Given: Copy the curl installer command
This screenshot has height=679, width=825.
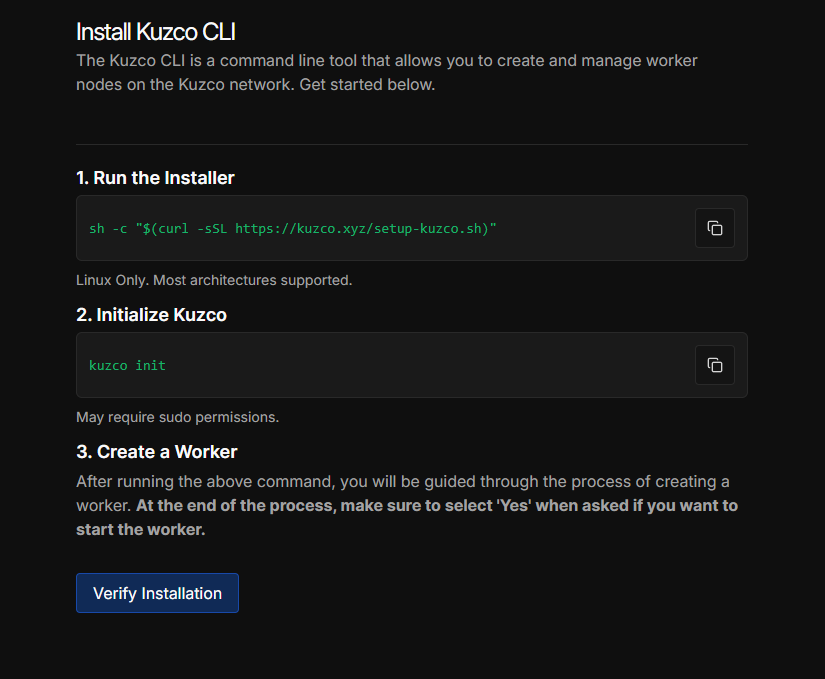Looking at the screenshot, I should [714, 228].
